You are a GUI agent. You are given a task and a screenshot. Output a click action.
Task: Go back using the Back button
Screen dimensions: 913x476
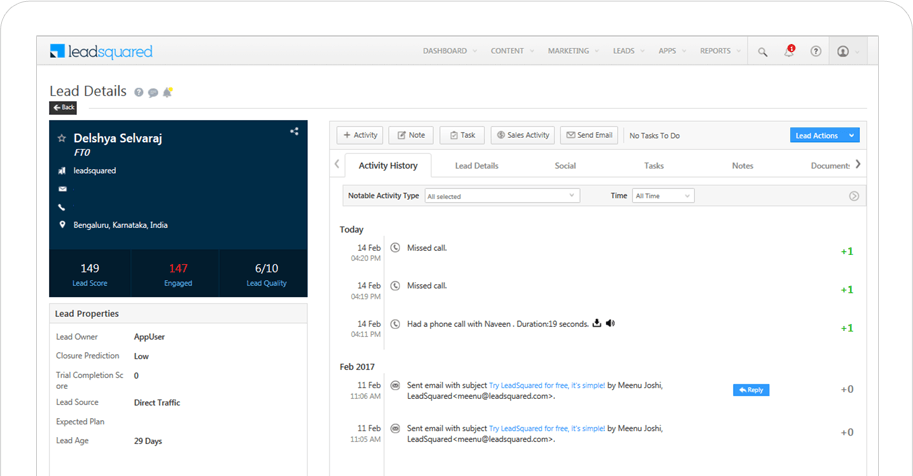pos(63,107)
